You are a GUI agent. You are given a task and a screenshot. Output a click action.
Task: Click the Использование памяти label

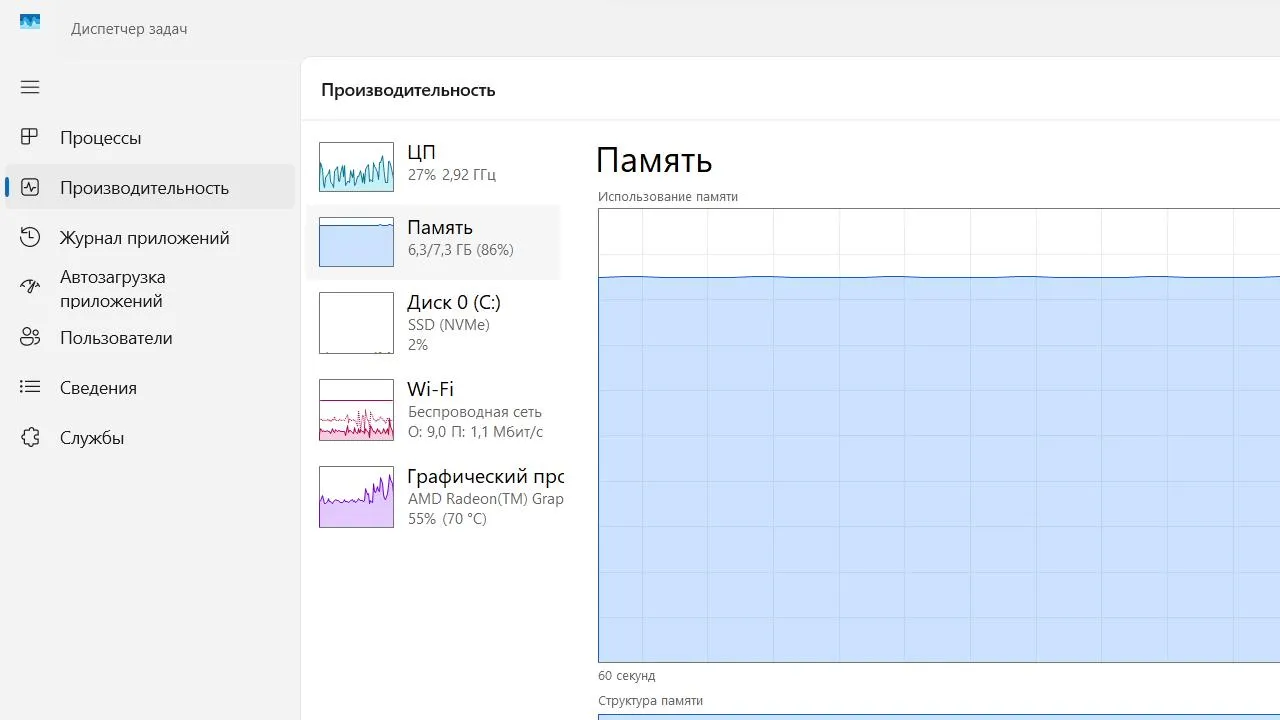click(668, 197)
